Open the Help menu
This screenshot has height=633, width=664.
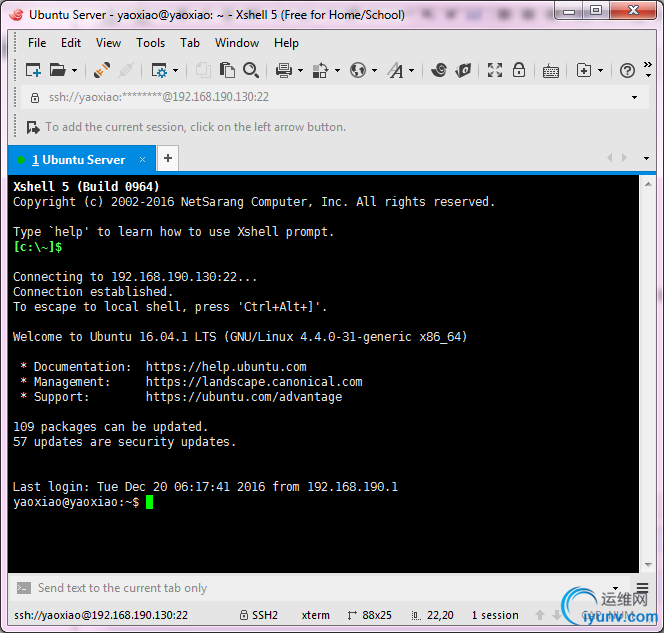point(286,43)
